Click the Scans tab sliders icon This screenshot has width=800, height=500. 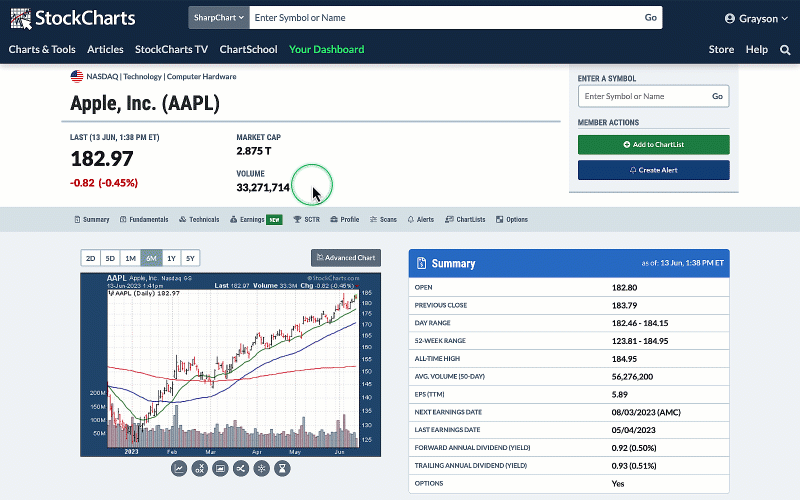click(x=373, y=219)
